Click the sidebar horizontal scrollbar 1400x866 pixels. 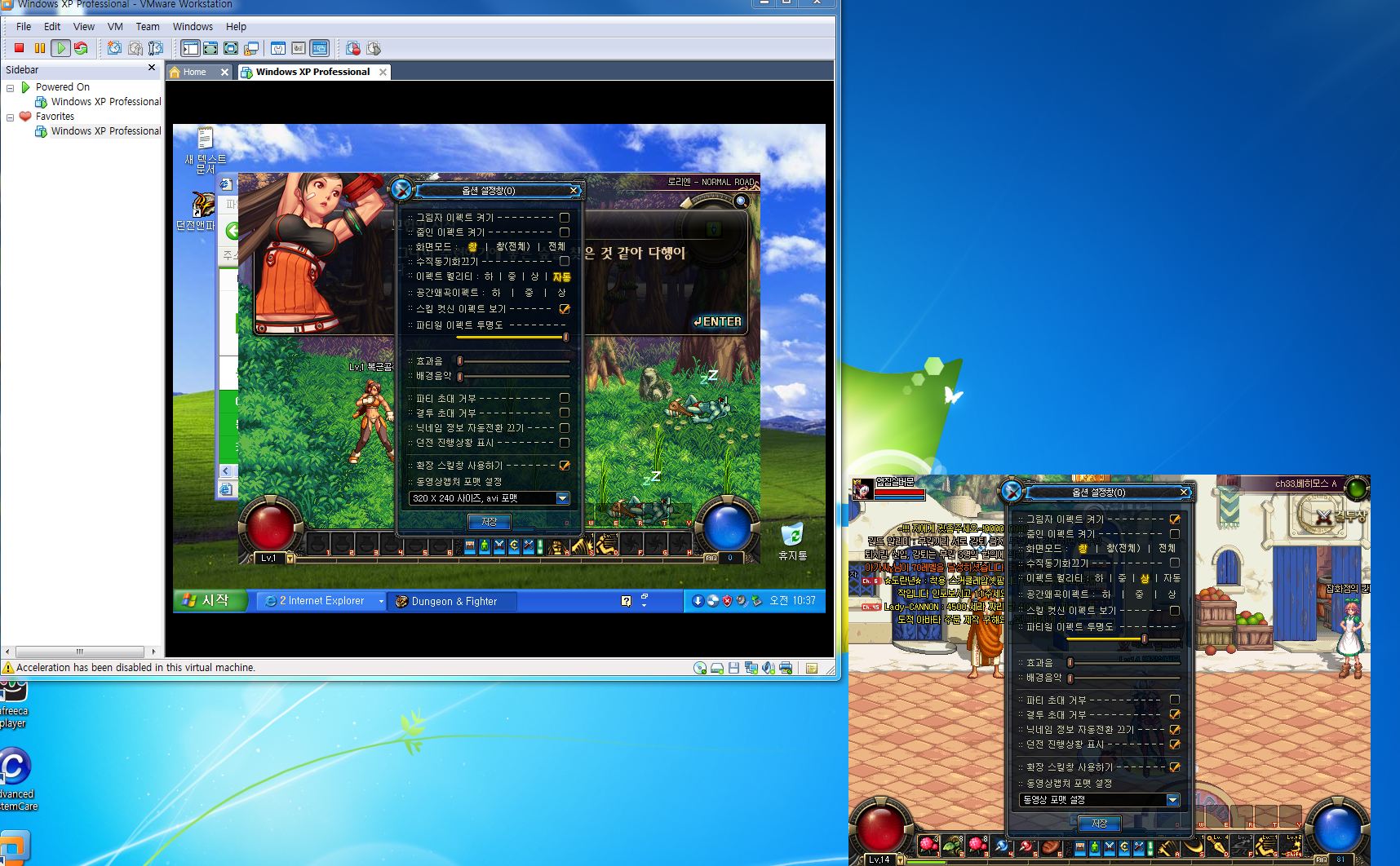coord(81,652)
